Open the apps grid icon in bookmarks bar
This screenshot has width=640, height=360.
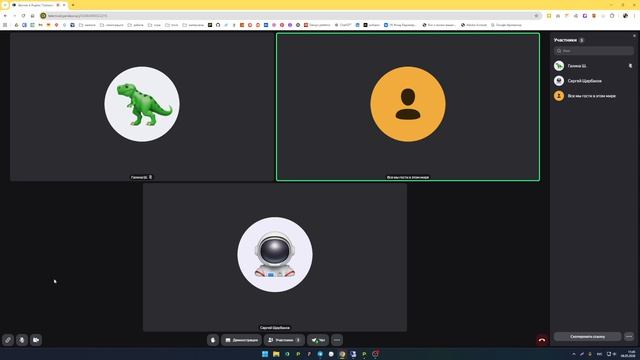click(5, 25)
